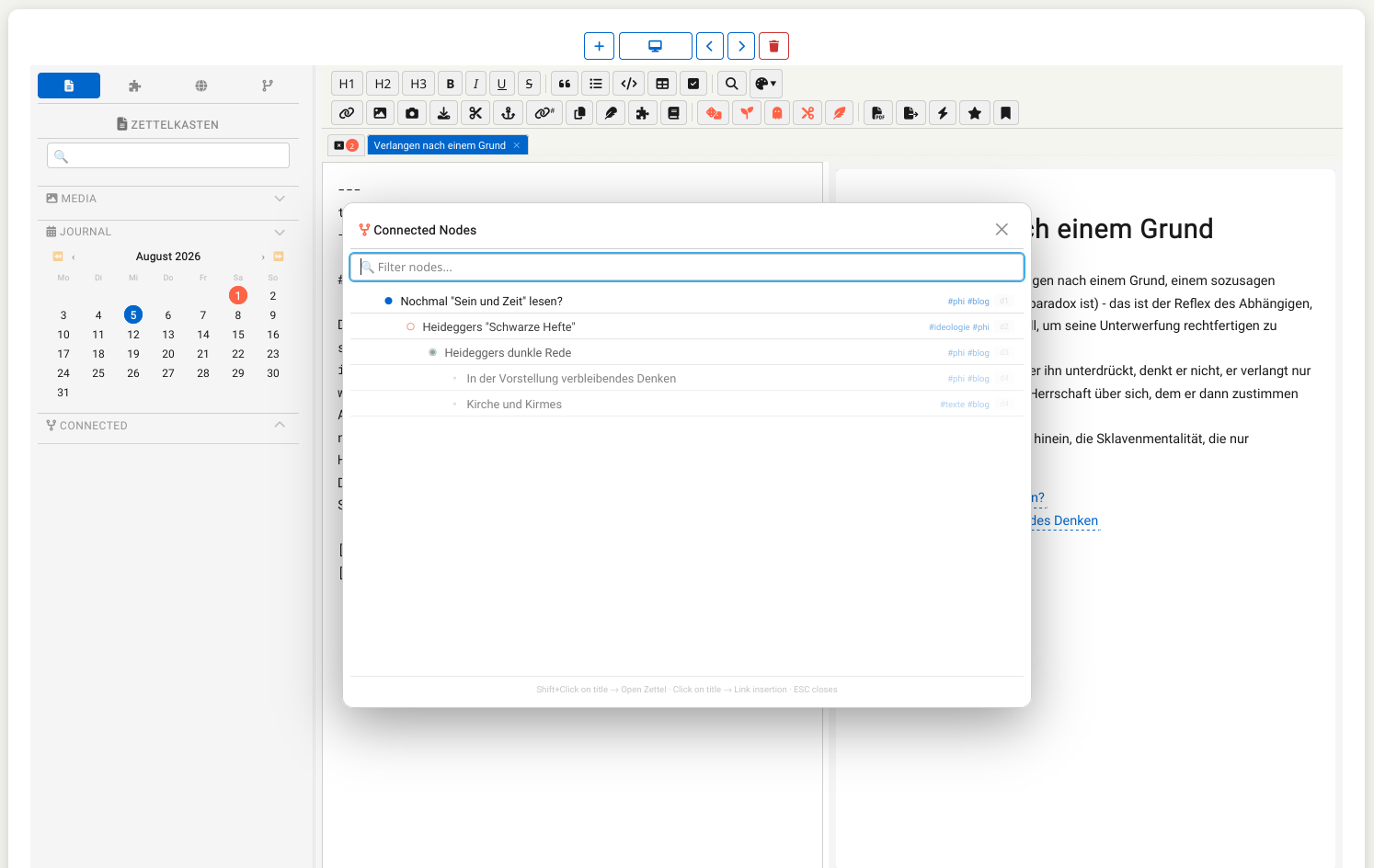Screen dimensions: 1374x868
Task: Switch to globe sidebar tab
Action: (x=201, y=86)
